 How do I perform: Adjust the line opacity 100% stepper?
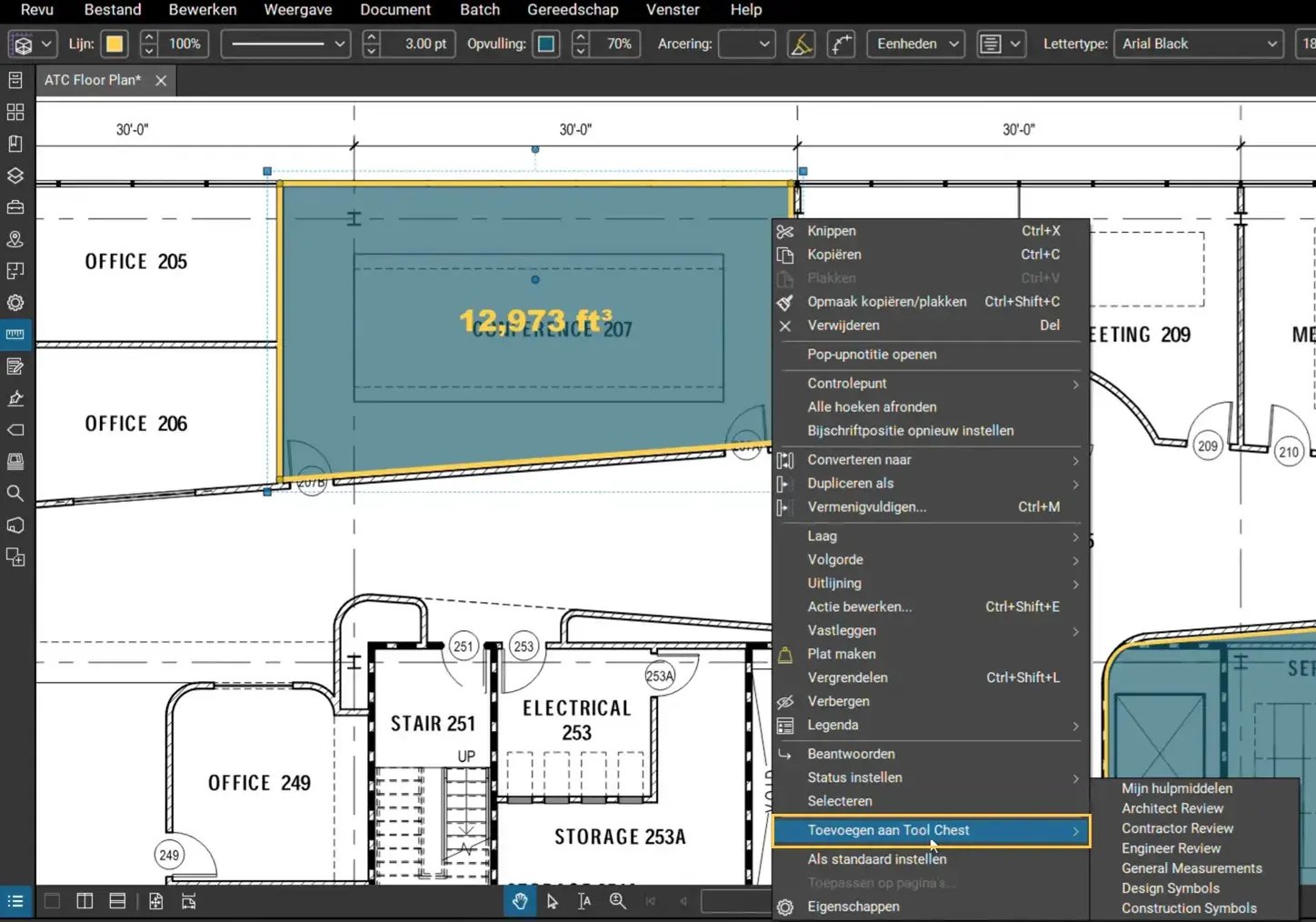pos(150,44)
